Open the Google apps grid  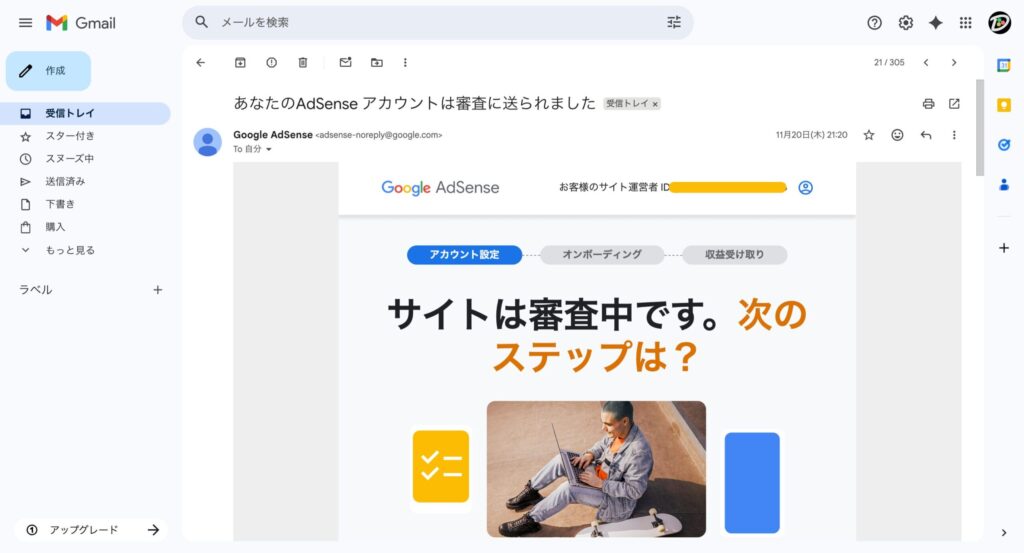[966, 23]
